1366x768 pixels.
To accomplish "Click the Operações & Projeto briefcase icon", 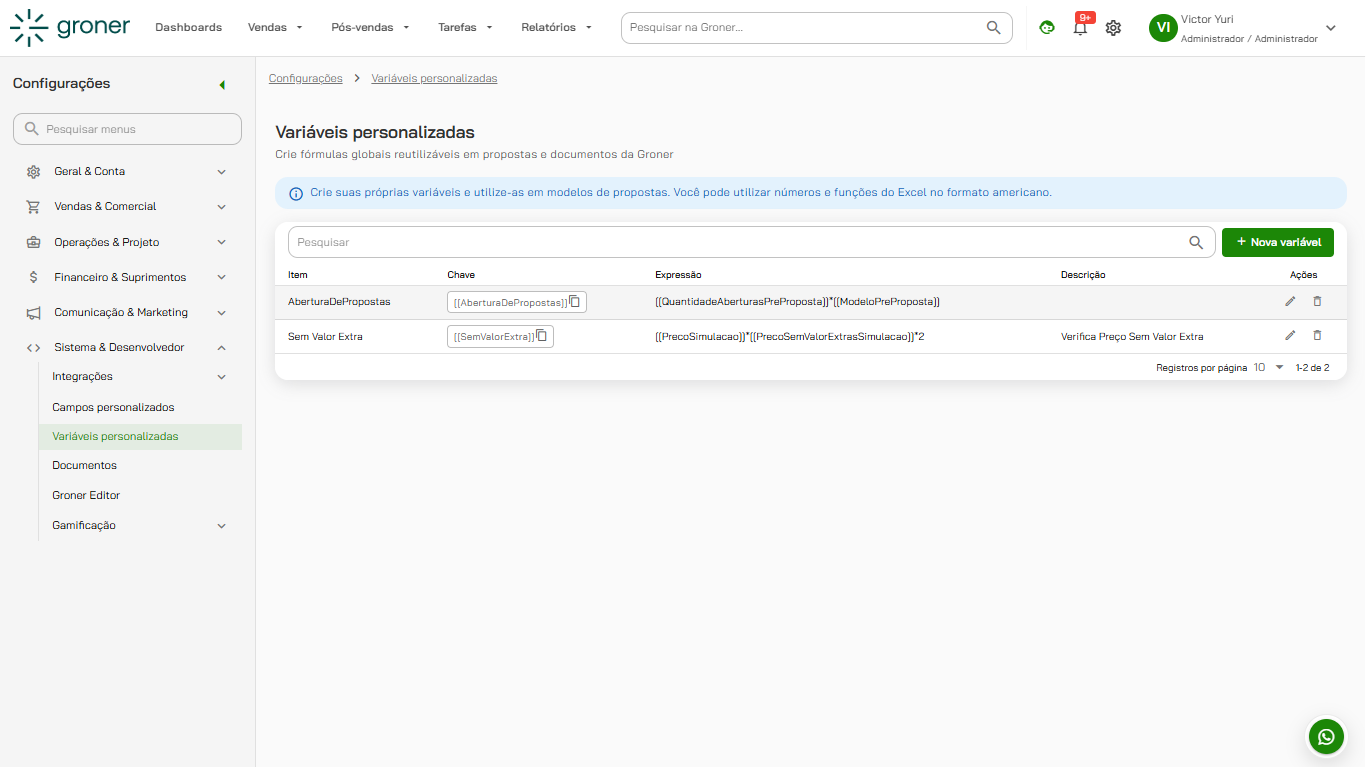I will [x=34, y=242].
